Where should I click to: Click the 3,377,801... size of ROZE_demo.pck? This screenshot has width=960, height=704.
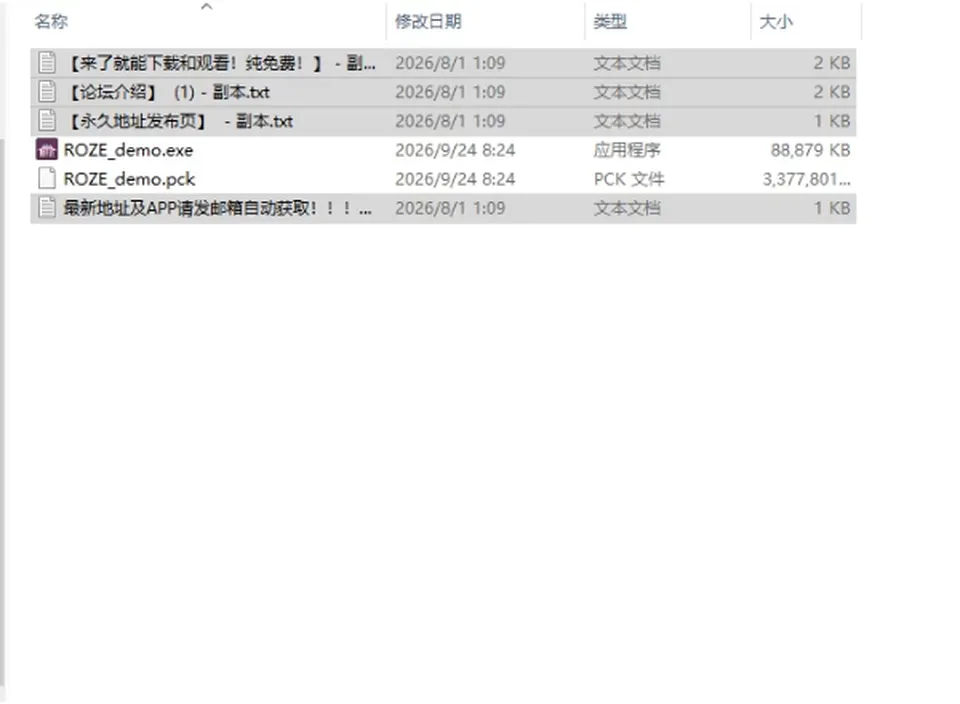(x=806, y=179)
